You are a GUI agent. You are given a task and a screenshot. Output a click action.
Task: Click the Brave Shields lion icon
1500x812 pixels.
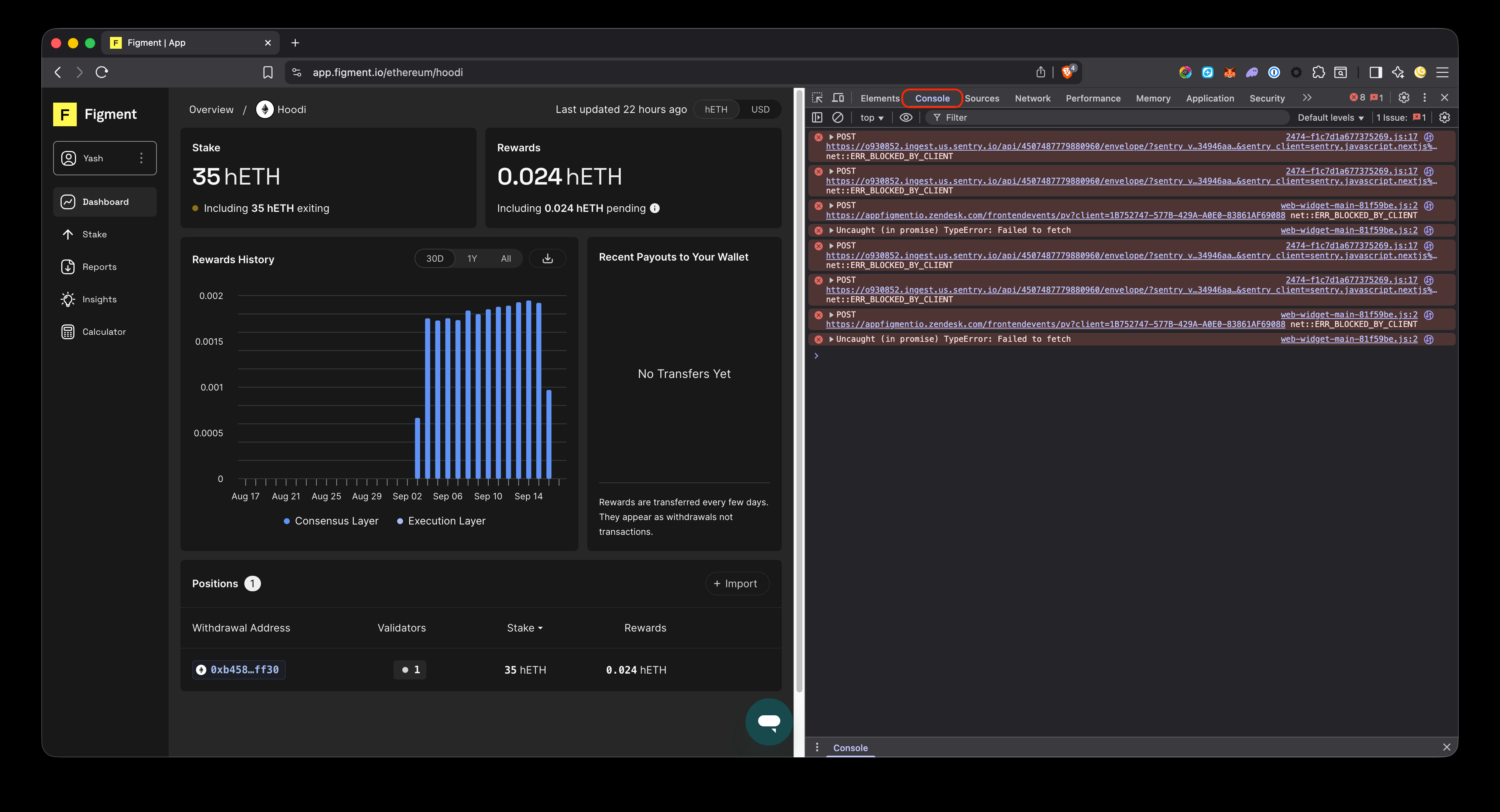click(x=1067, y=72)
